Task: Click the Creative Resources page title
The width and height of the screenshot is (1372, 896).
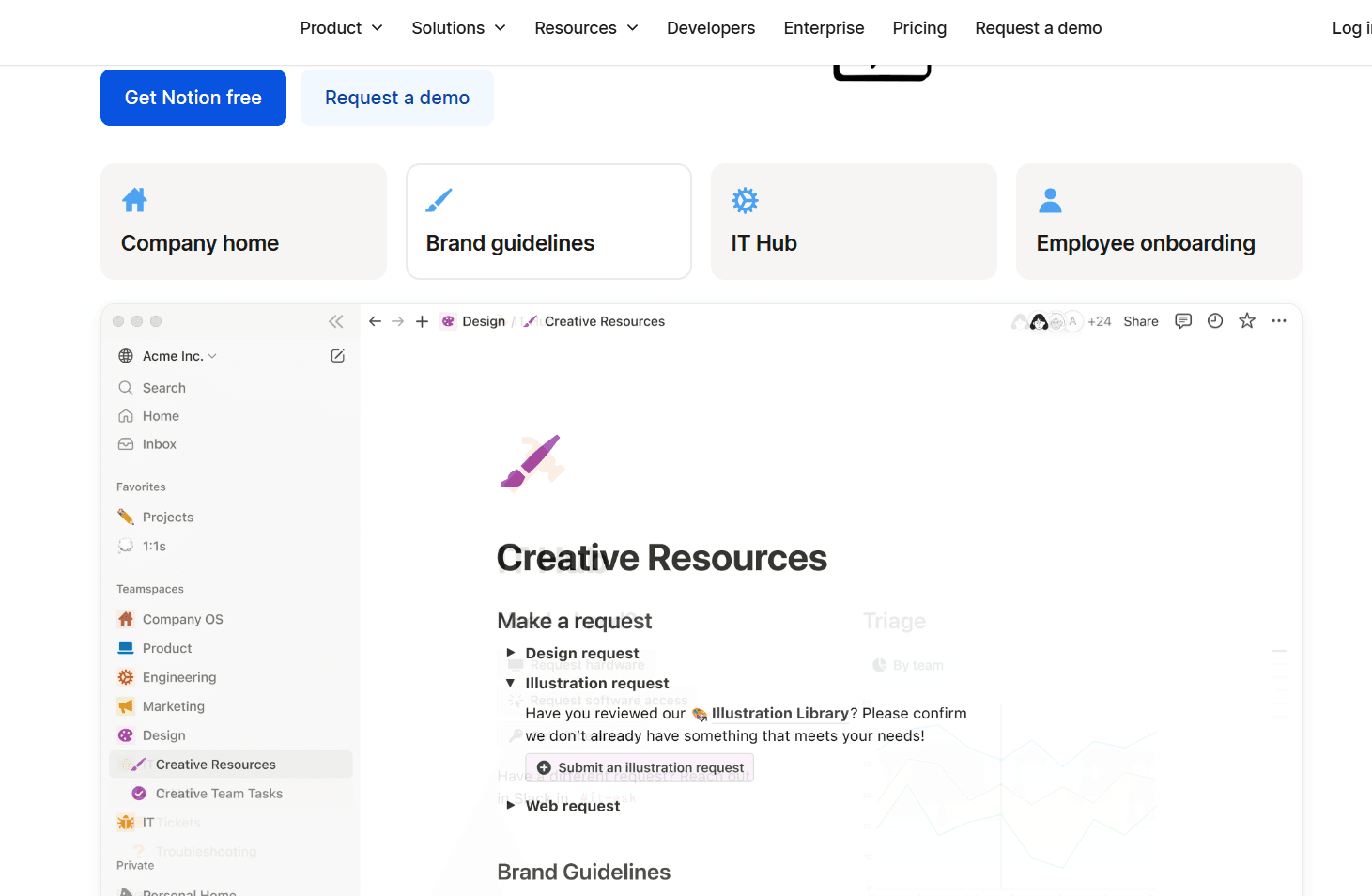Action: tap(662, 558)
